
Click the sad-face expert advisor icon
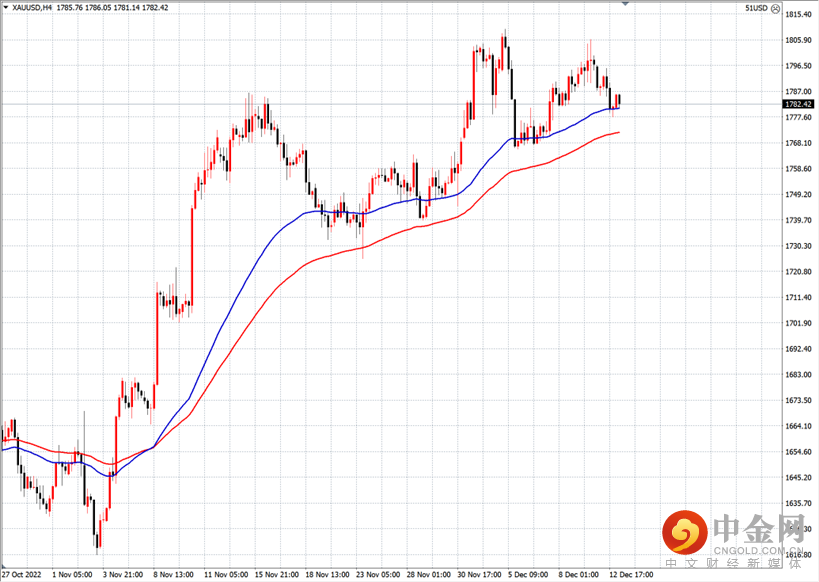pos(775,8)
